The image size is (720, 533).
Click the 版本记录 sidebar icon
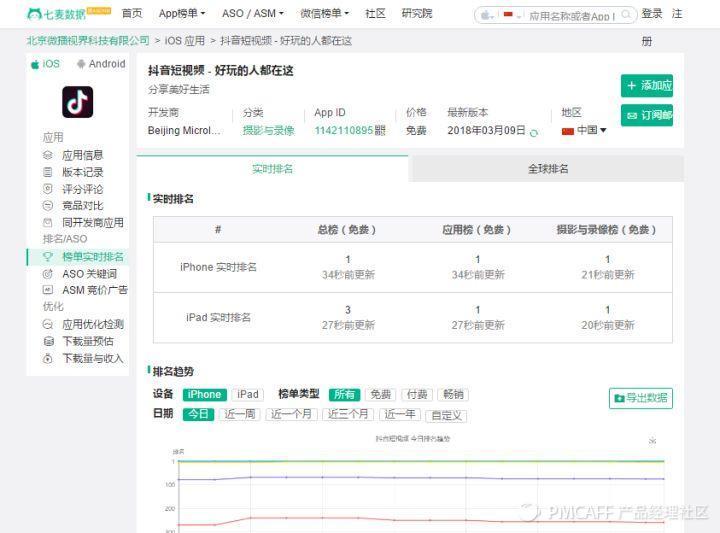[48, 172]
